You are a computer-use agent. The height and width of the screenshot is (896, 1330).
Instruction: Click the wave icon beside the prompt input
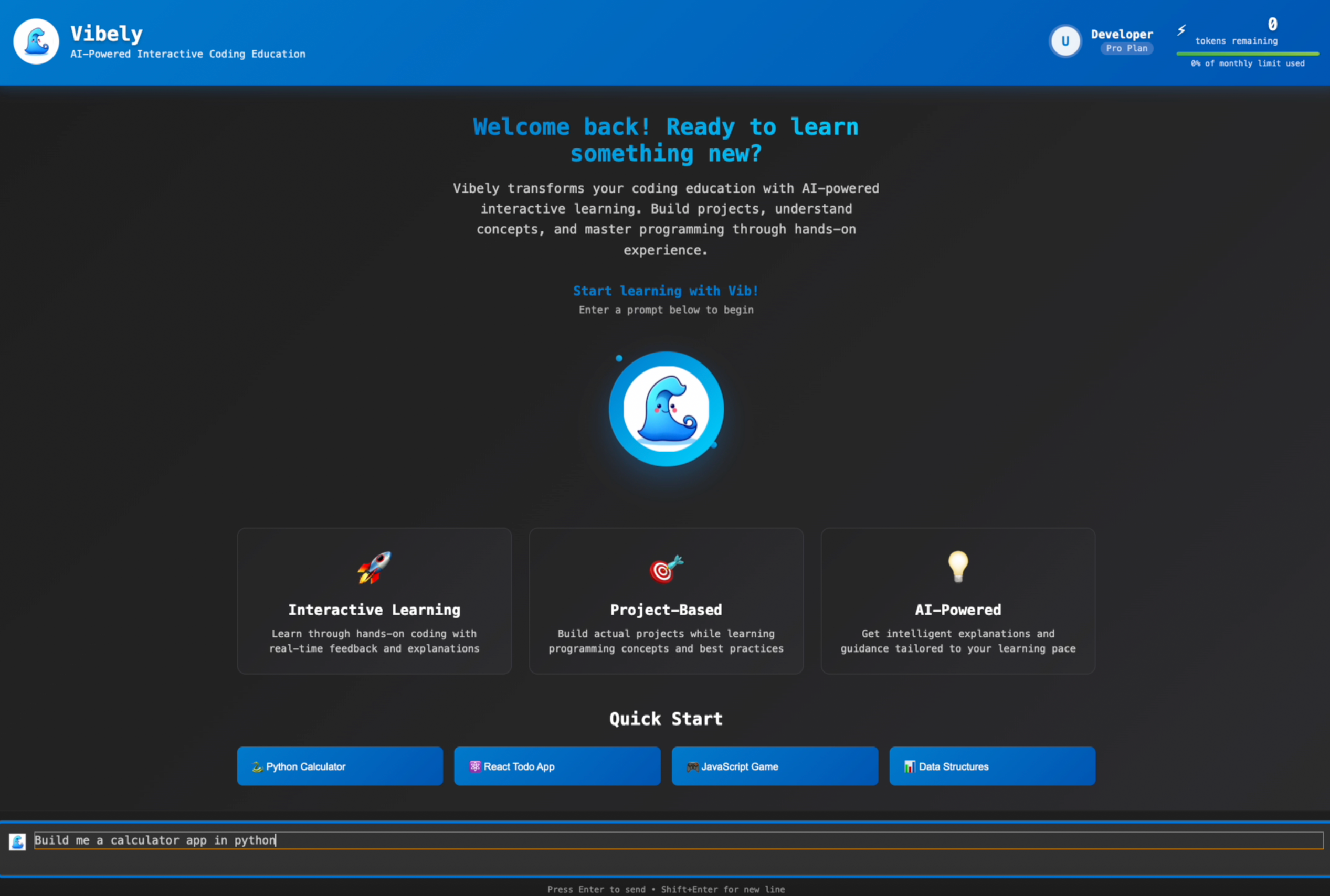click(17, 841)
